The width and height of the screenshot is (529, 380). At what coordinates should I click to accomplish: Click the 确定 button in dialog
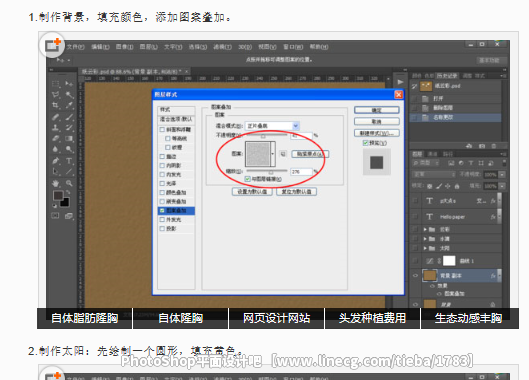point(377,110)
